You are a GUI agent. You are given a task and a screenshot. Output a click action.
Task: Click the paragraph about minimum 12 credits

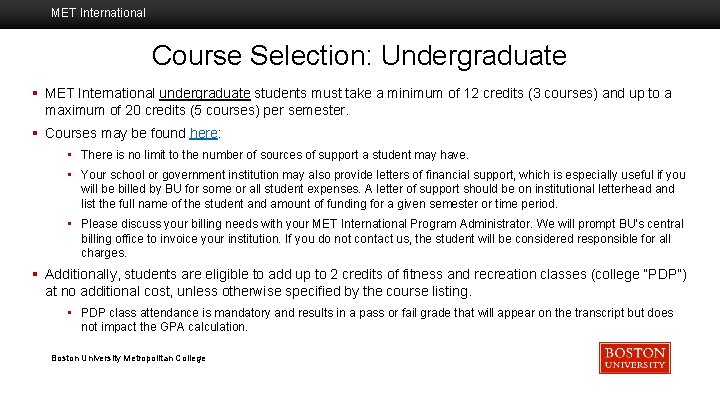[358, 102]
